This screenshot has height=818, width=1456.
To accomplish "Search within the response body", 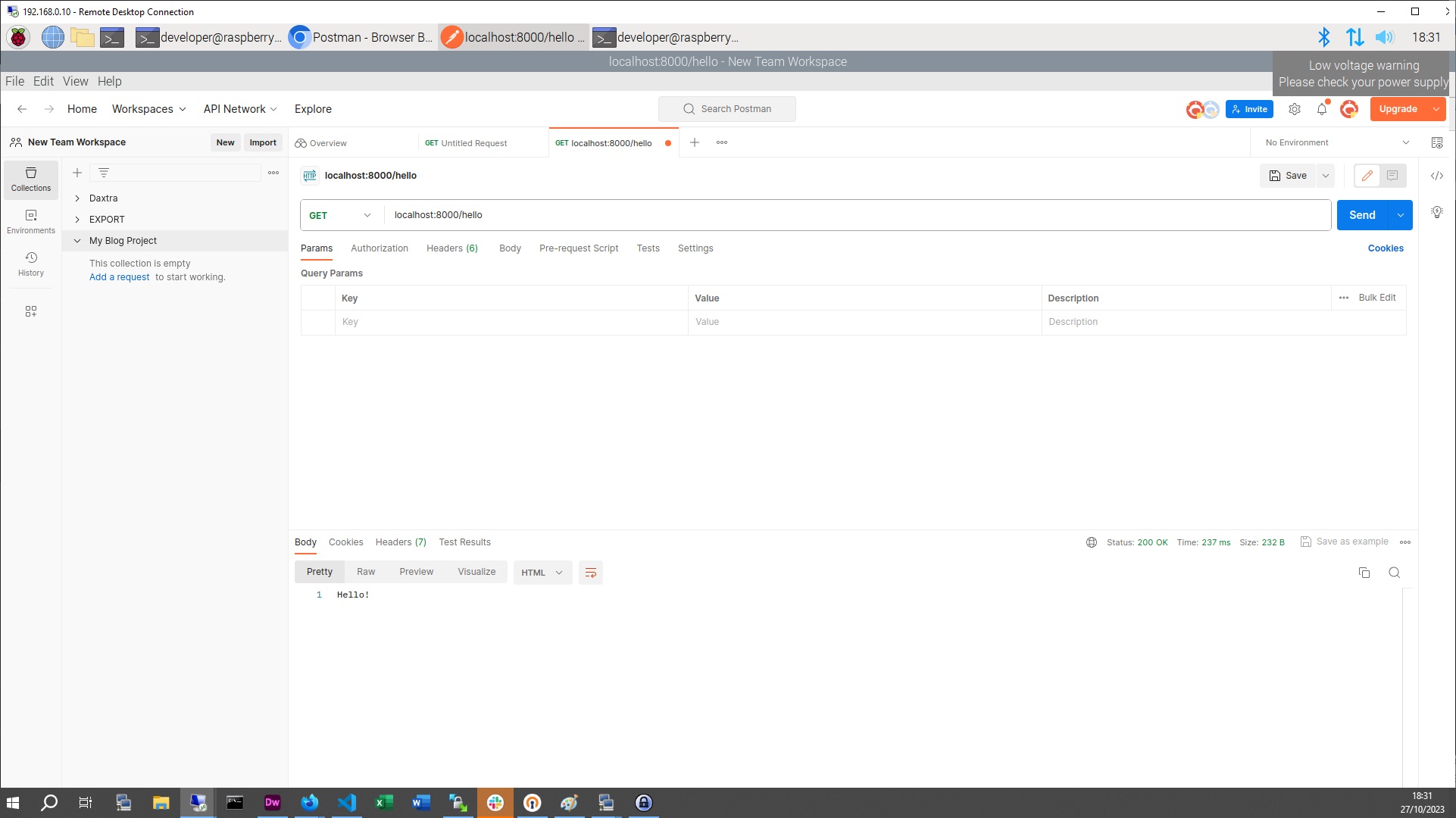I will [1394, 573].
